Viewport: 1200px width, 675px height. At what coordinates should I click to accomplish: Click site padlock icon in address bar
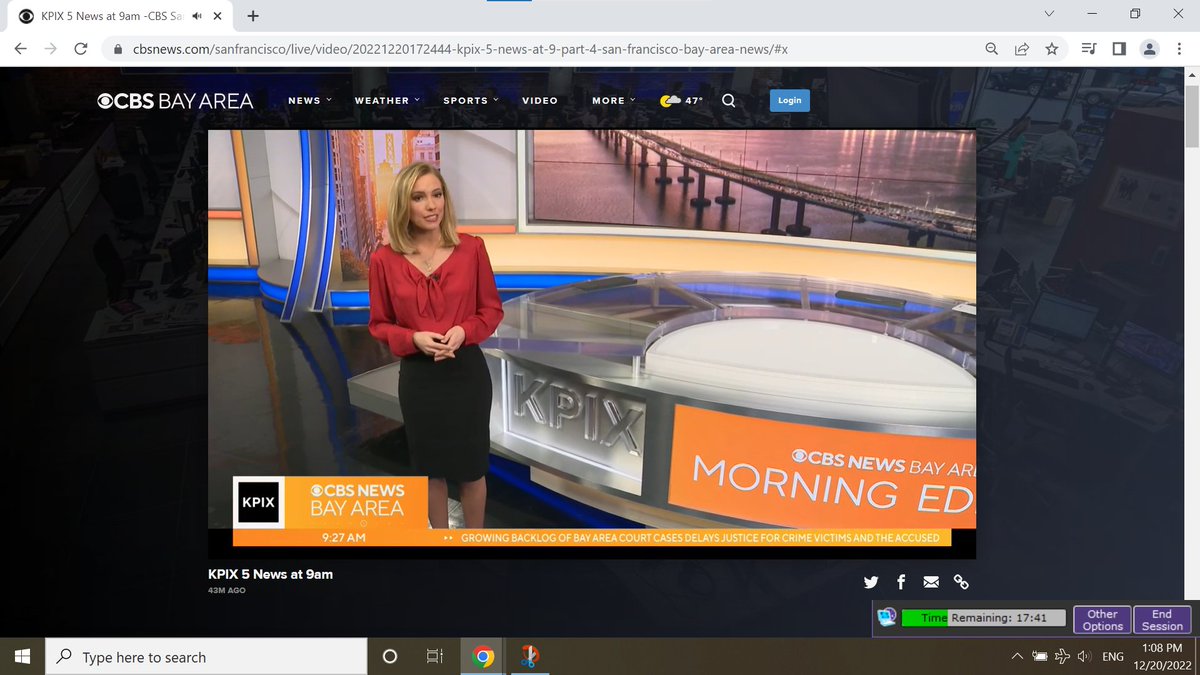pos(118,48)
